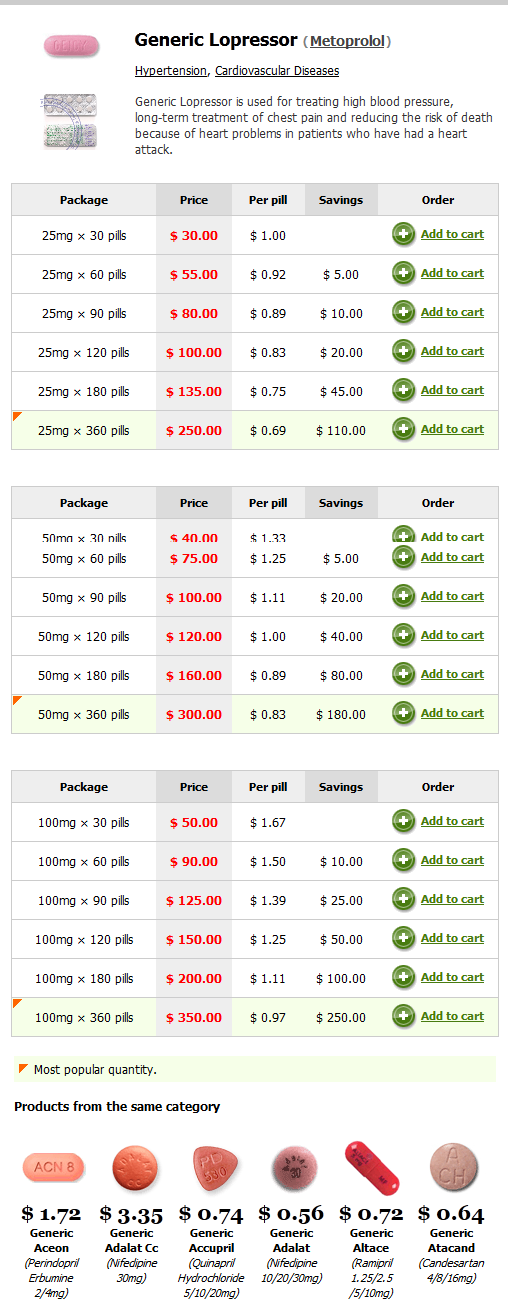Select the Generic Aceon pill image
This screenshot has width=508, height=1313.
click(x=53, y=1167)
